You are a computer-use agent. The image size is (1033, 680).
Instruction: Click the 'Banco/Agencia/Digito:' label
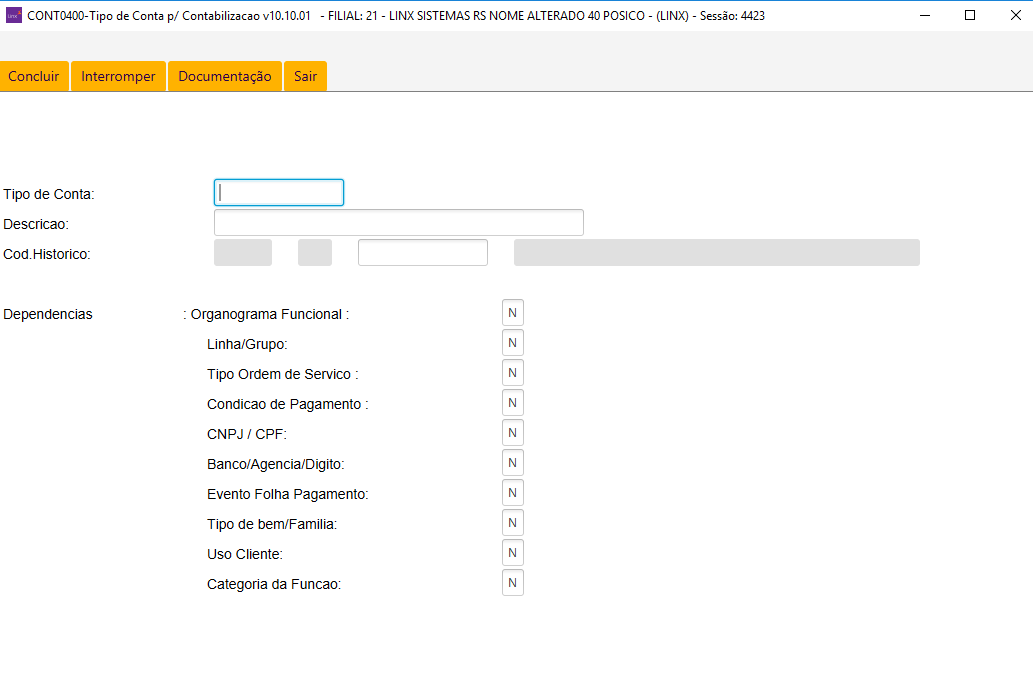click(x=275, y=464)
